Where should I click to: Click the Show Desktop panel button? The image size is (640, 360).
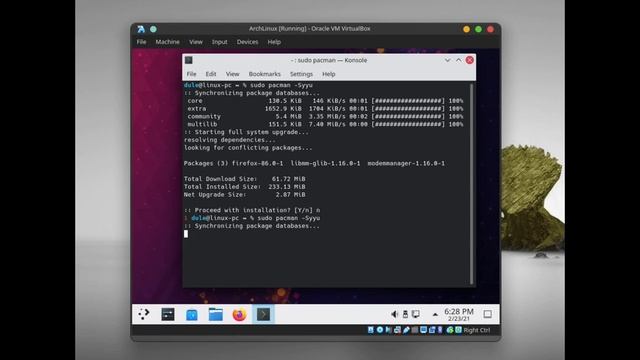487,314
